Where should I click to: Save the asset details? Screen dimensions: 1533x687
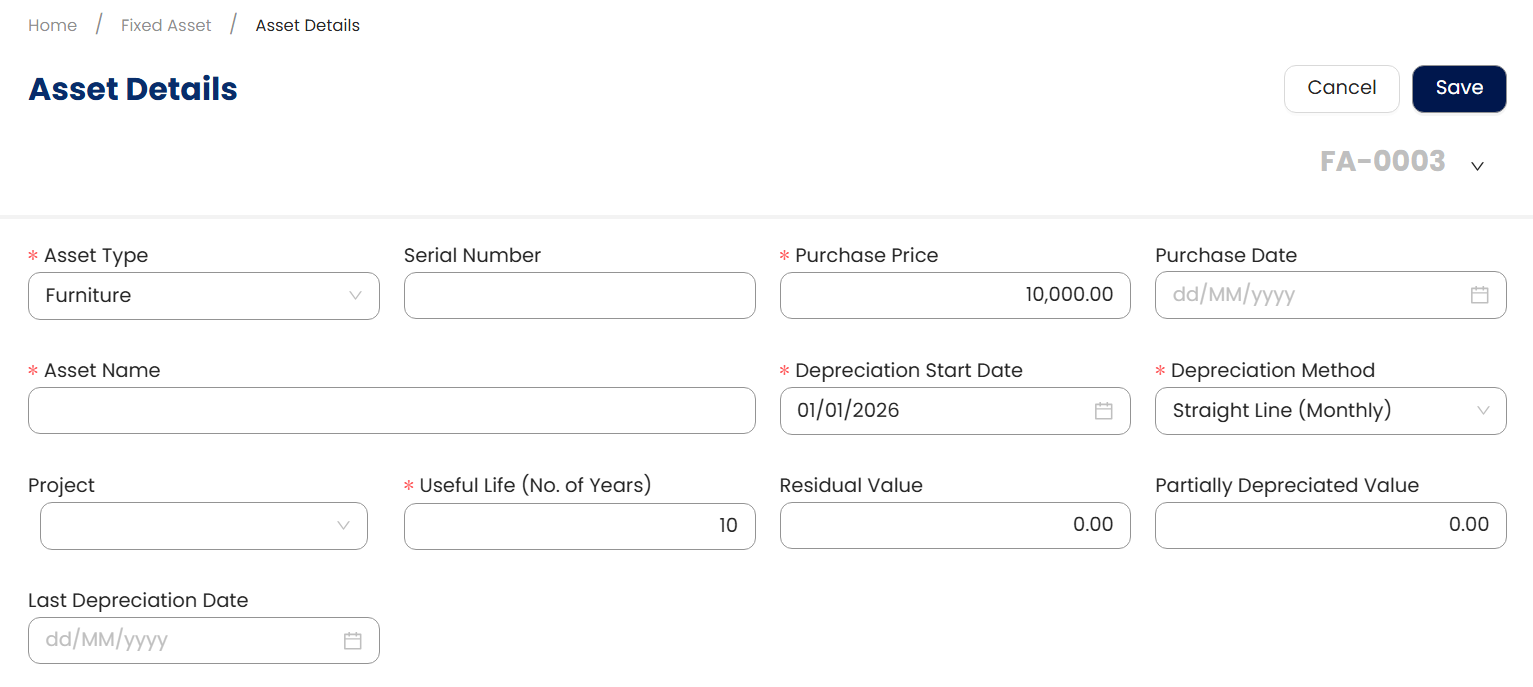pos(1458,88)
